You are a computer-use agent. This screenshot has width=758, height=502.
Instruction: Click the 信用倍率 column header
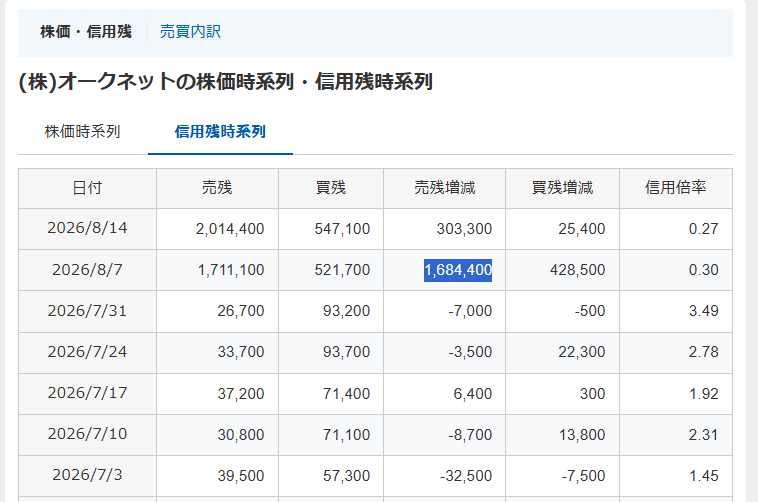(675, 188)
